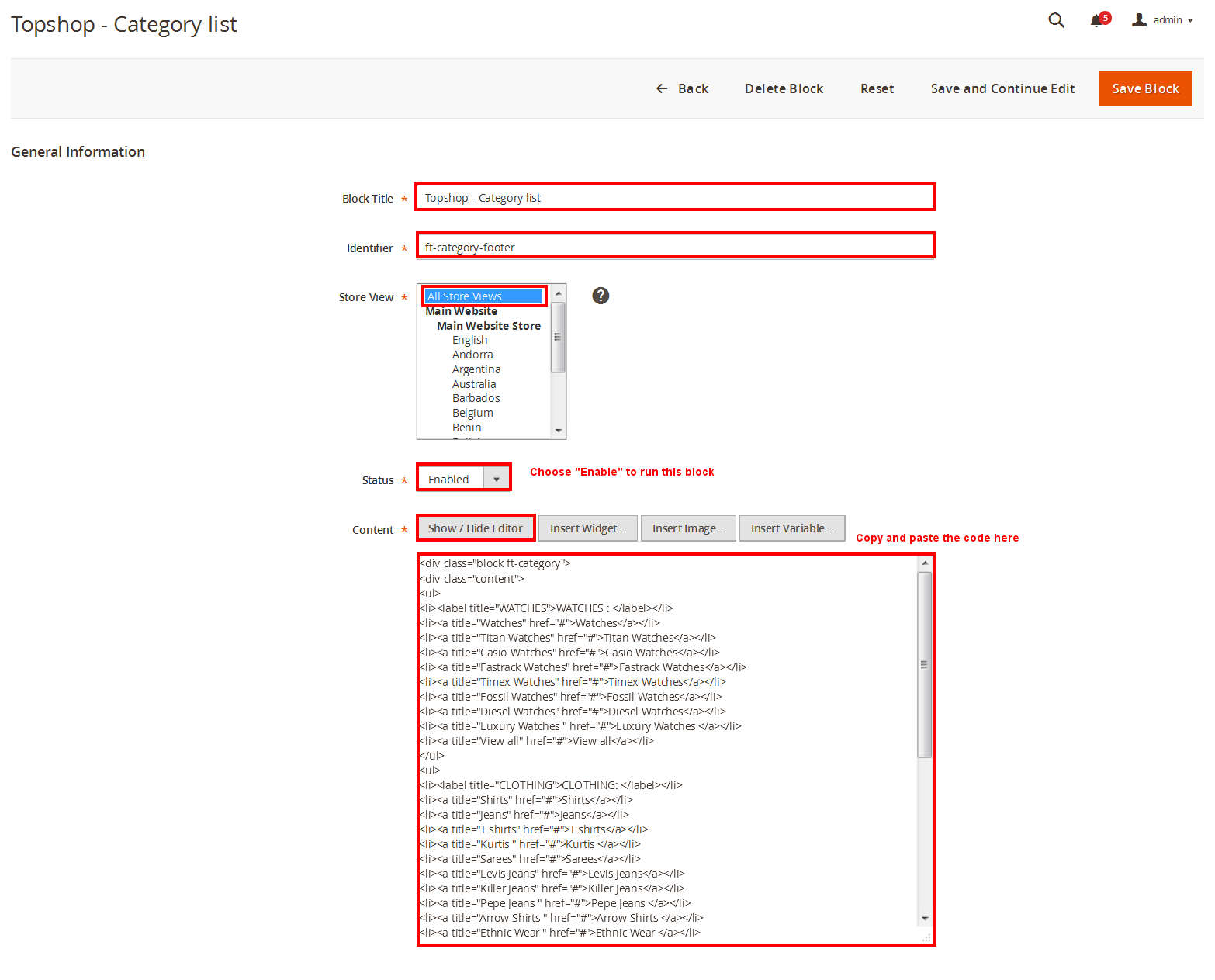The image size is (1215, 980).
Task: Select All Store Views option
Action: pyautogui.click(x=483, y=296)
